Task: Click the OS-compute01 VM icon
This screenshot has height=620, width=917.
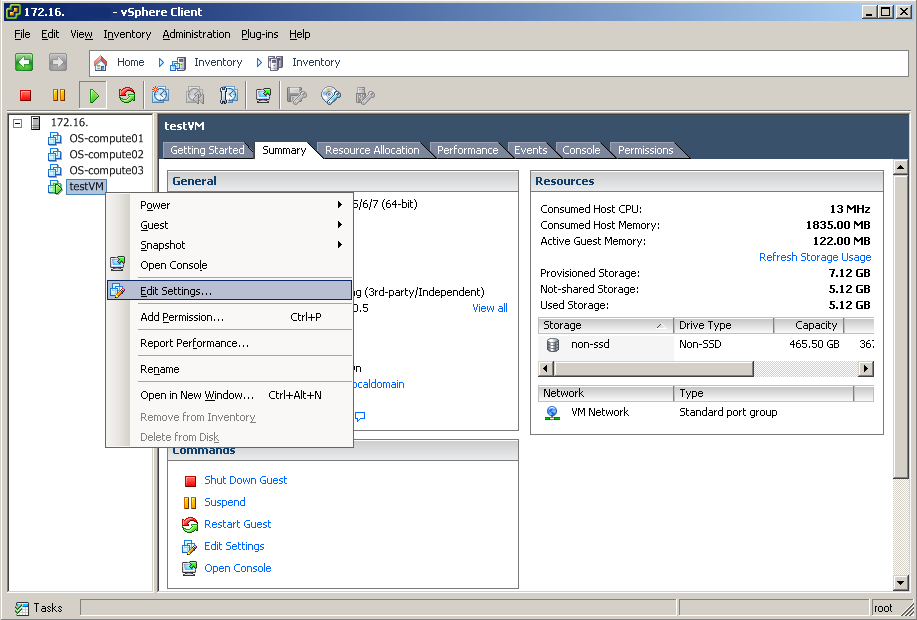Action: pyautogui.click(x=54, y=139)
